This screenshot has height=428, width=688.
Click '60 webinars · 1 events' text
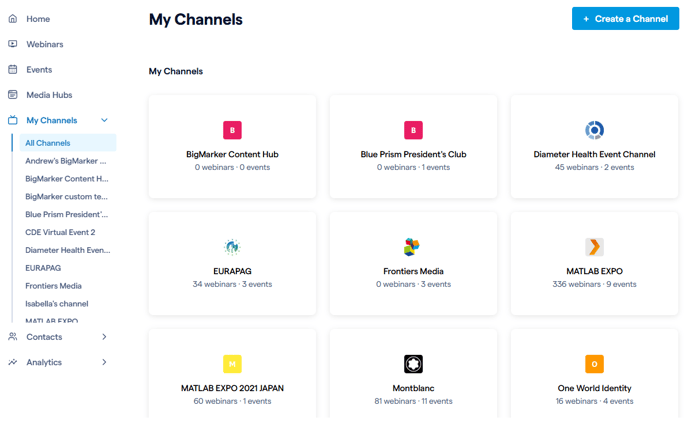[x=232, y=401]
